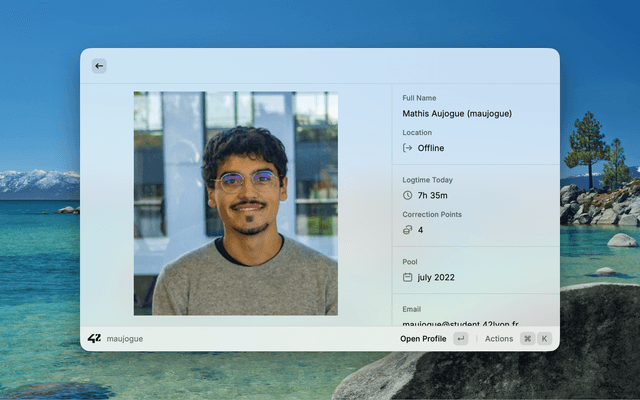Open Profile from the bottom action bar
Screen dimensions: 640x400
(423, 339)
